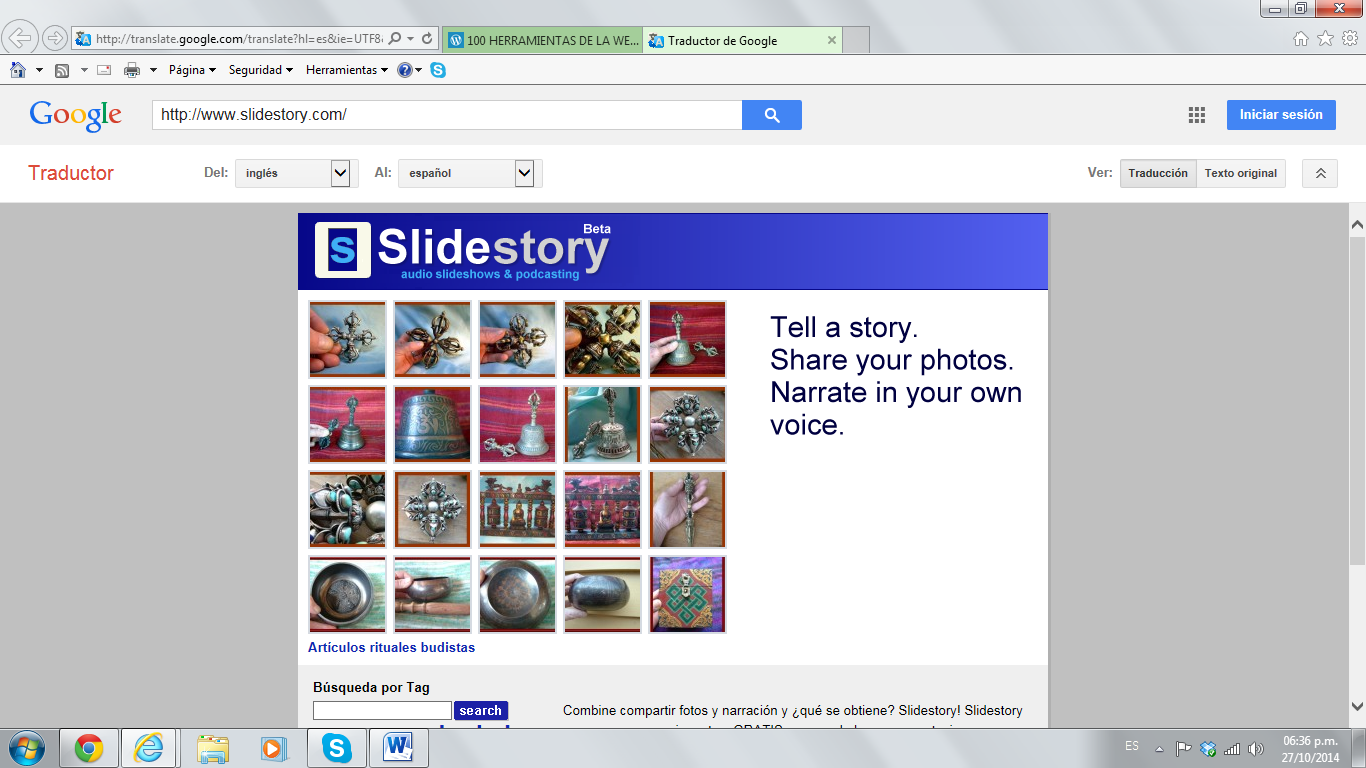1366x768 pixels.
Task: Click the browser favorites star icon
Action: point(1325,39)
